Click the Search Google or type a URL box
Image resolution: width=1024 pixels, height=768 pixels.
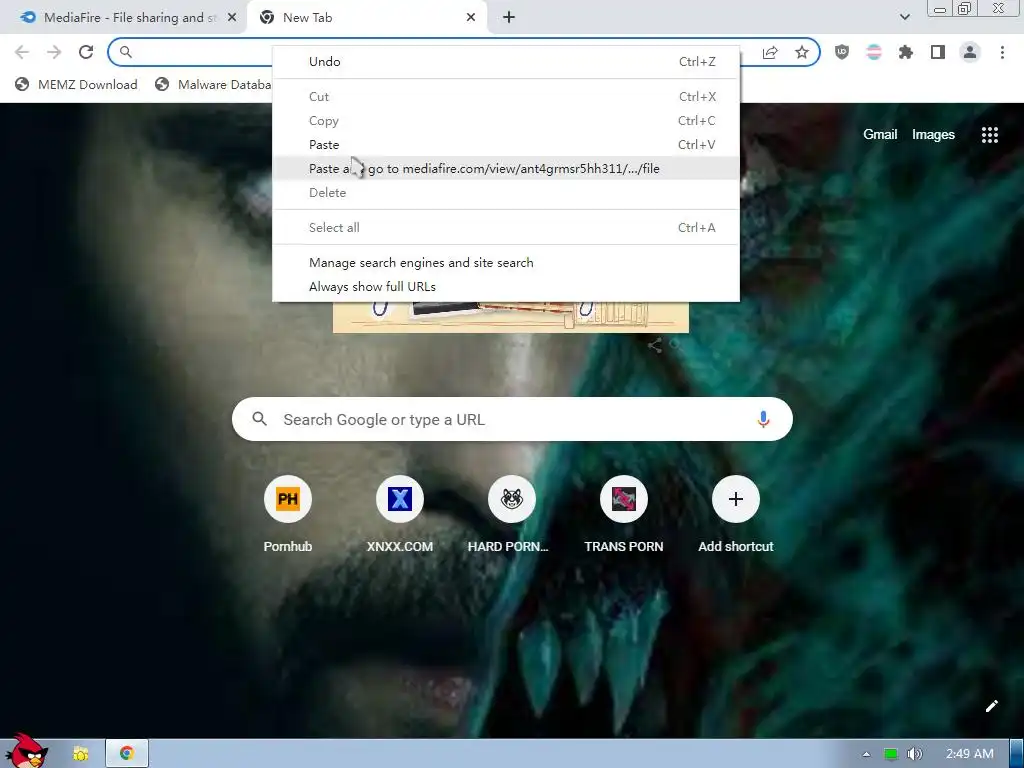coord(512,419)
